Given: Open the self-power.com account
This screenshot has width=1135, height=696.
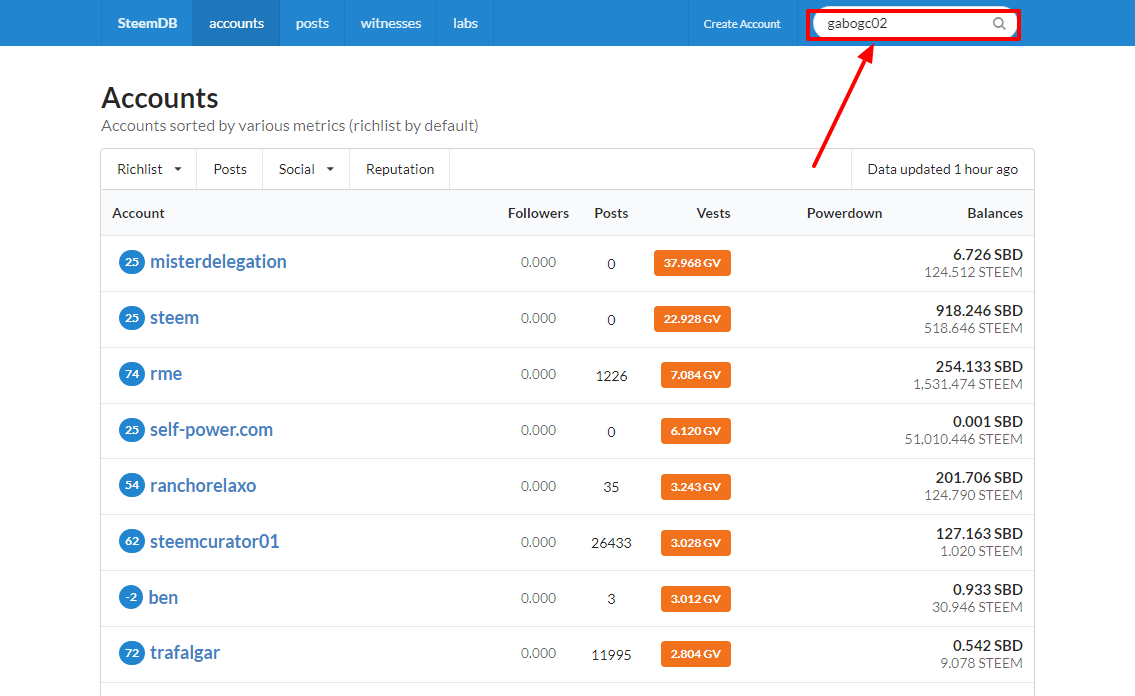Looking at the screenshot, I should tap(211, 430).
